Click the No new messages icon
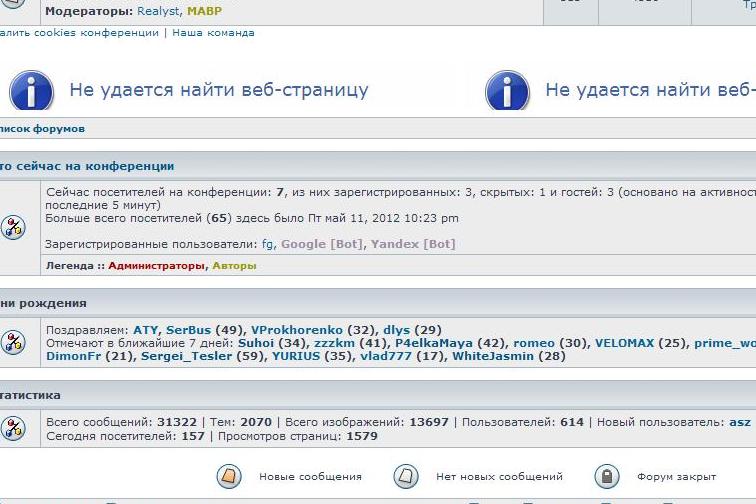 click(x=405, y=476)
